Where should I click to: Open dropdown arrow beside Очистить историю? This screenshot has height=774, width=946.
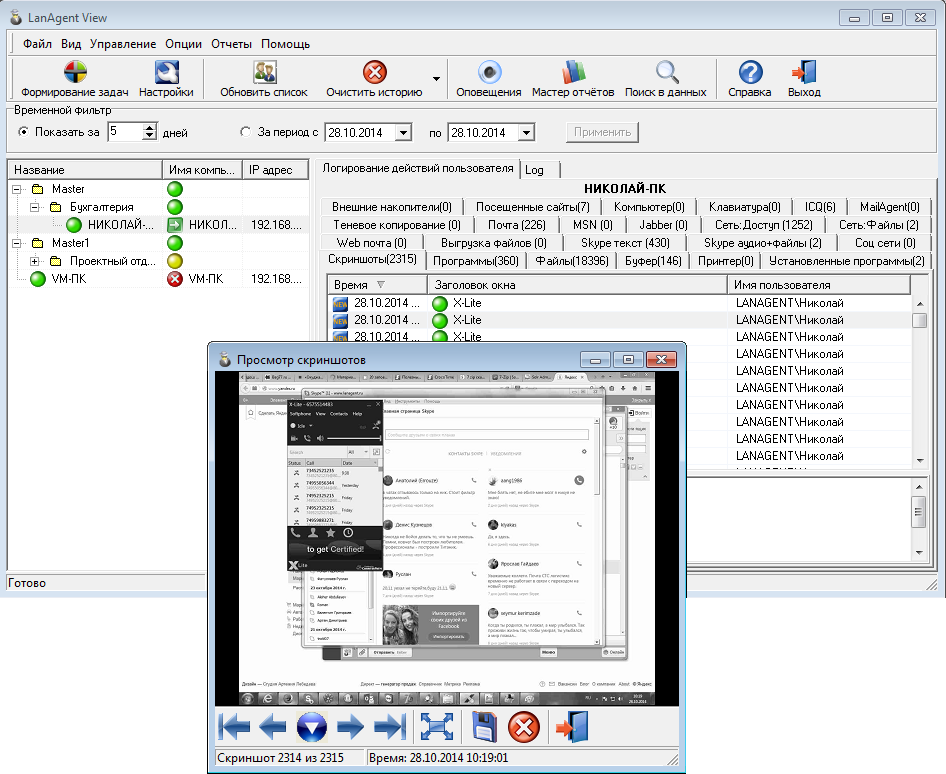[436, 79]
